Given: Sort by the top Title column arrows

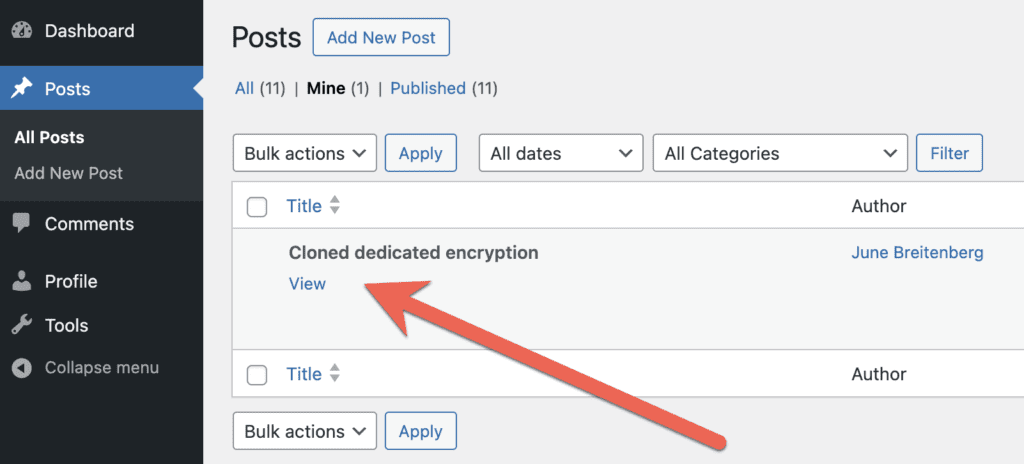Looking at the screenshot, I should pyautogui.click(x=335, y=206).
